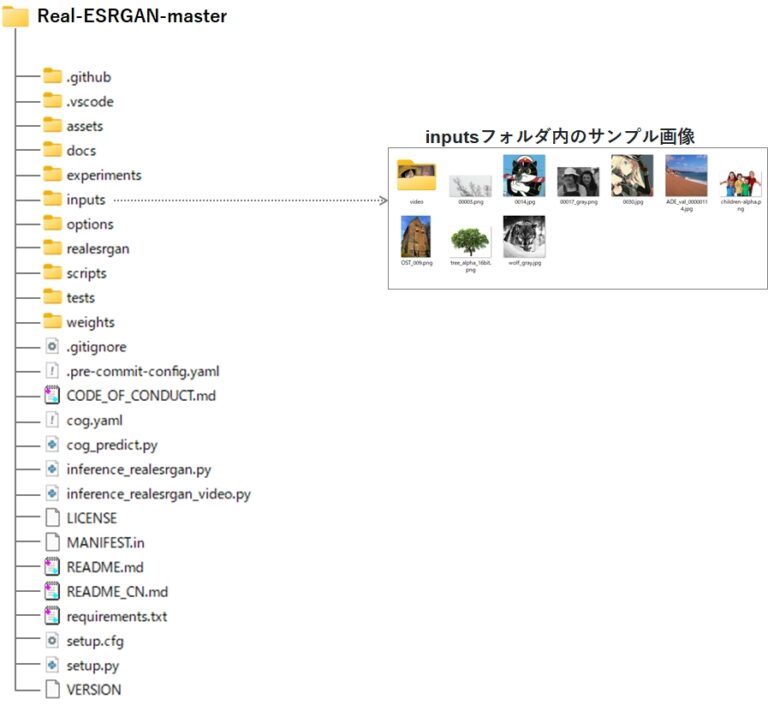Select the cog.yaml file icon
The image size is (768, 717).
(53, 420)
